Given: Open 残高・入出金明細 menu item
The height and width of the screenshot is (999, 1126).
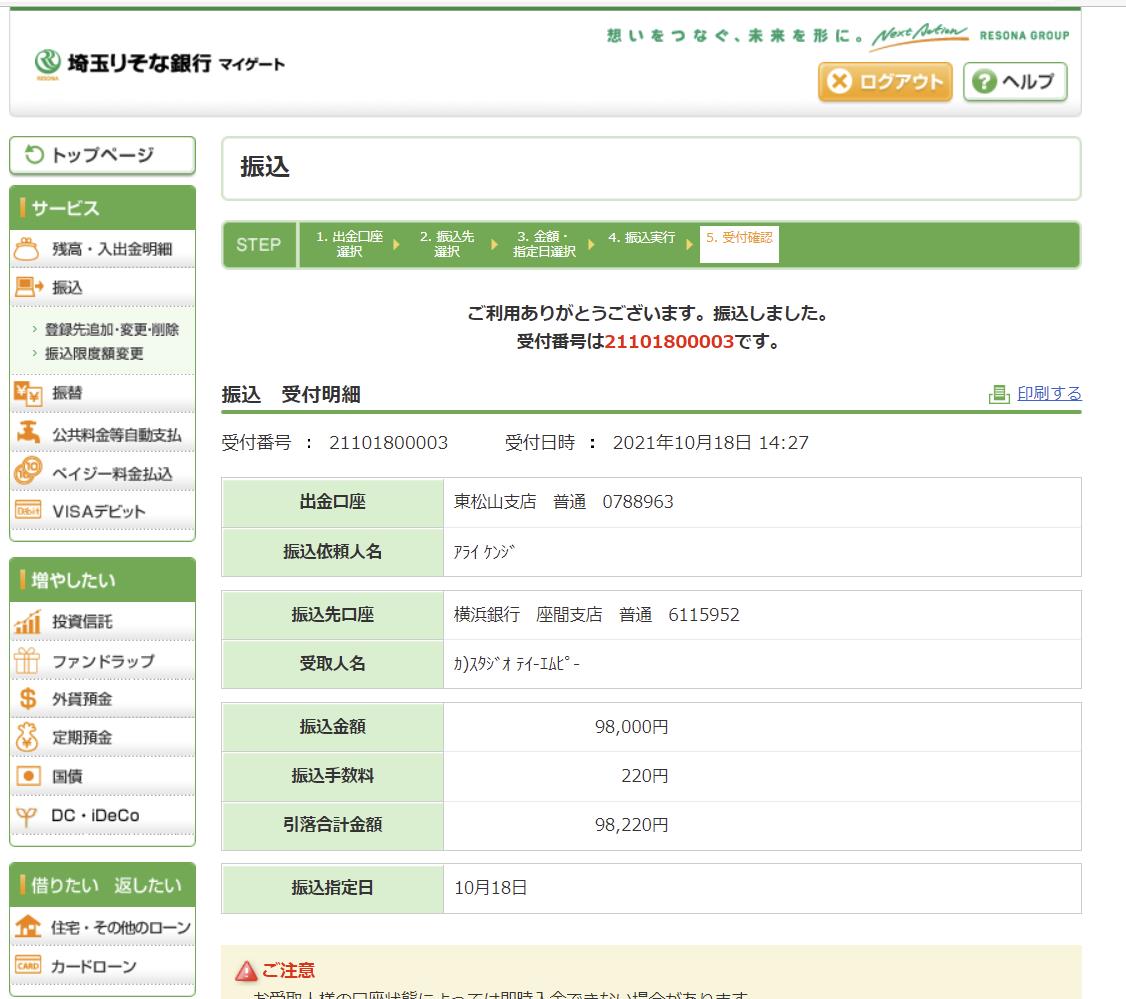Looking at the screenshot, I should pos(112,249).
